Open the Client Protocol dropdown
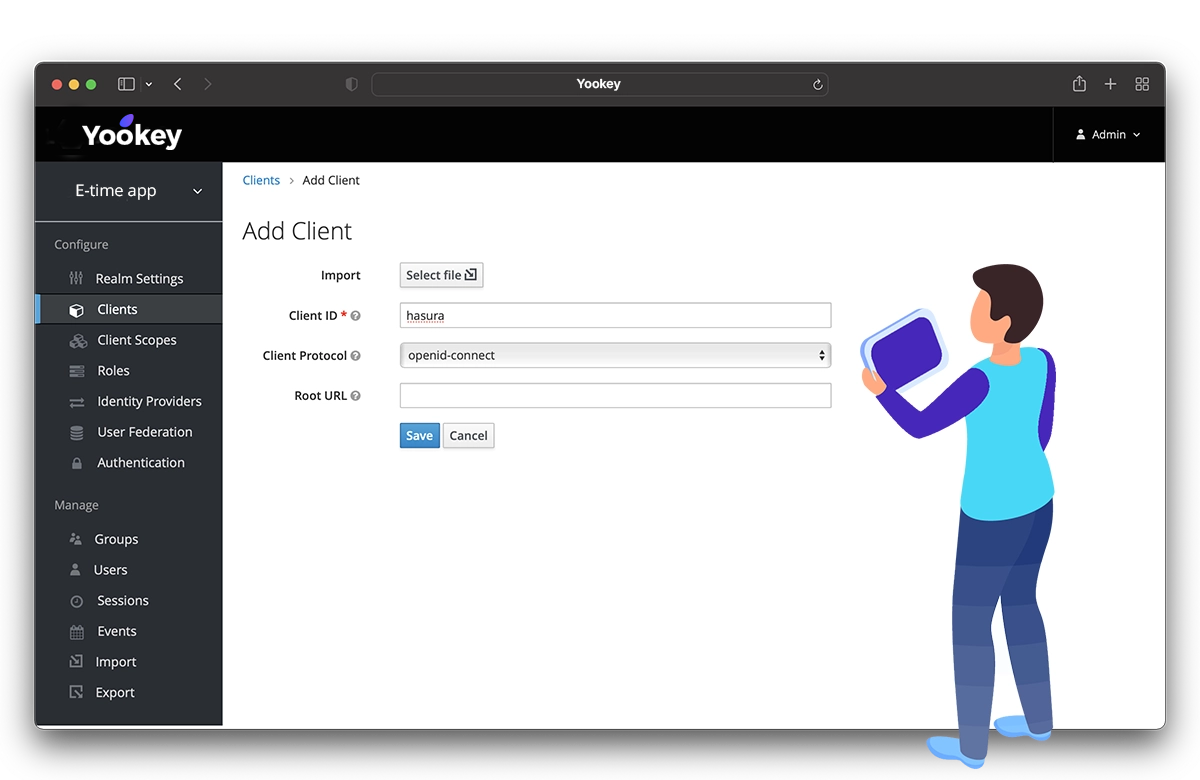 click(615, 355)
